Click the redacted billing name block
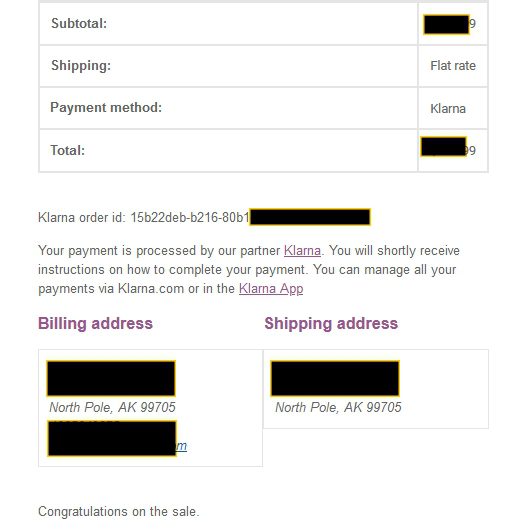The width and height of the screenshot is (531, 529). click(x=111, y=378)
